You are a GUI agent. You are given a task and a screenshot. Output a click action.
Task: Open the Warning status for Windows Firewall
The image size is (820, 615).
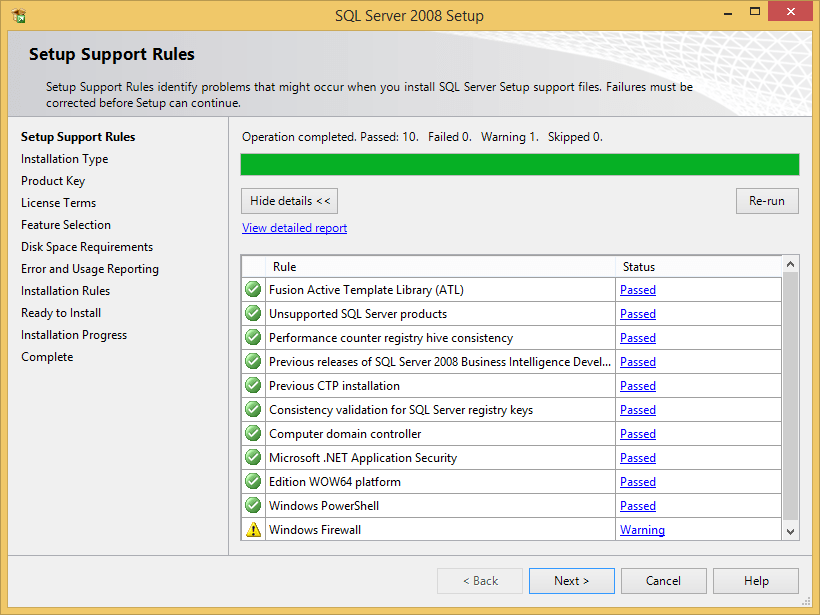pos(642,530)
